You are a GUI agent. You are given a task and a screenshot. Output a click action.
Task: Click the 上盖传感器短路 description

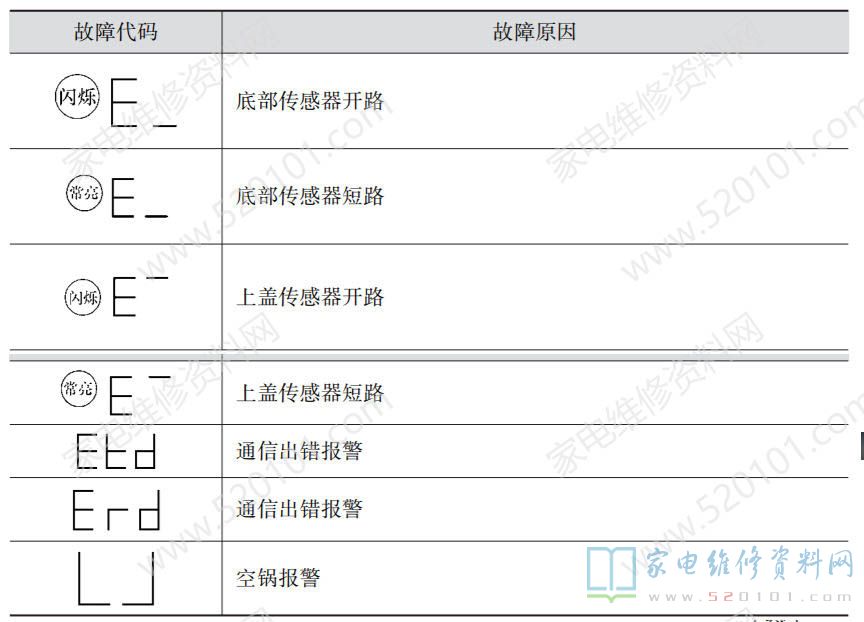pos(310,393)
